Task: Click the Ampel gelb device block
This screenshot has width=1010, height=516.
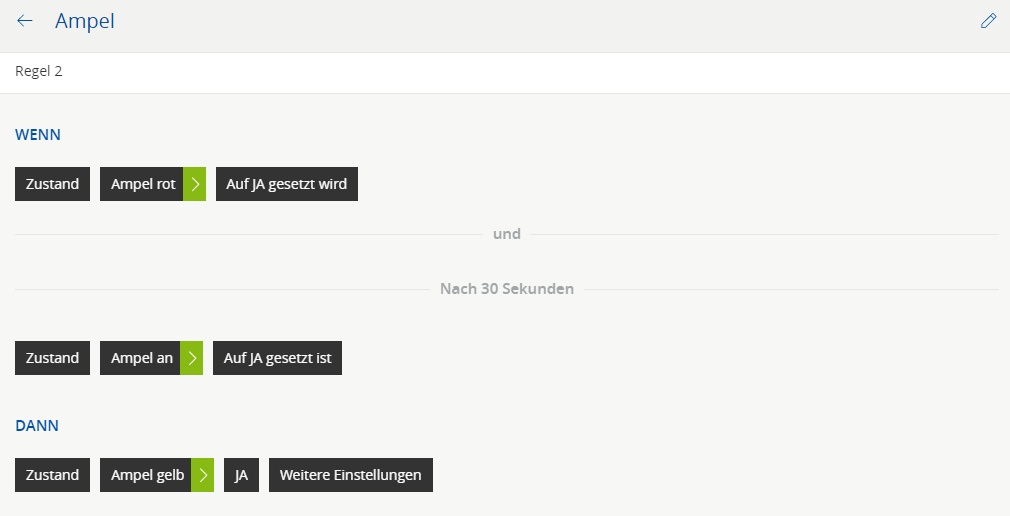Action: click(146, 475)
